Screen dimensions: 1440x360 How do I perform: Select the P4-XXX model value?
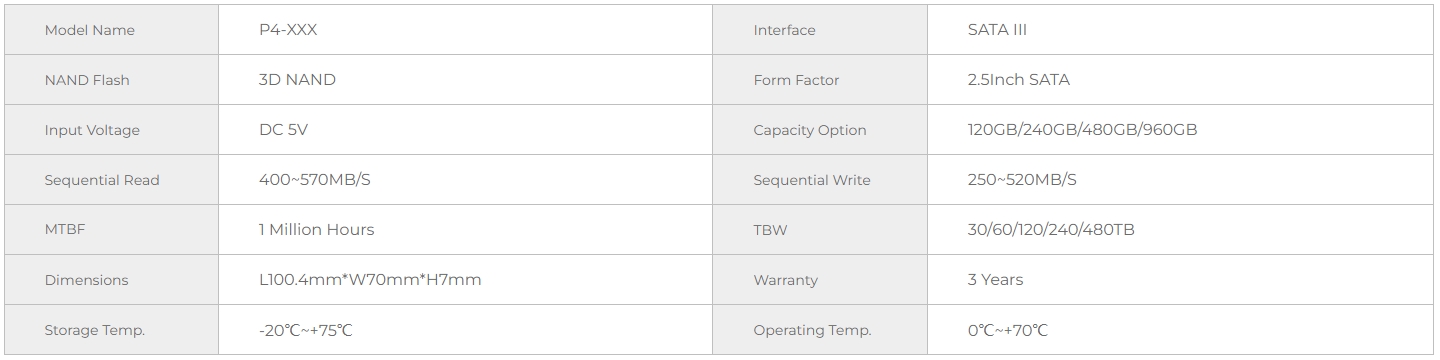point(288,30)
